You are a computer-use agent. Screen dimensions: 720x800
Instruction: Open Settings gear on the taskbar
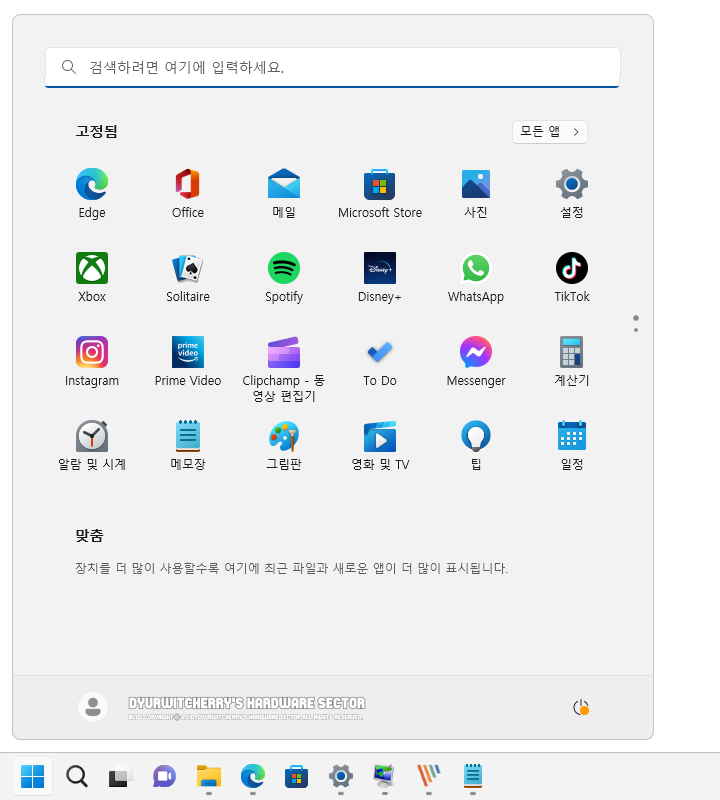click(341, 777)
